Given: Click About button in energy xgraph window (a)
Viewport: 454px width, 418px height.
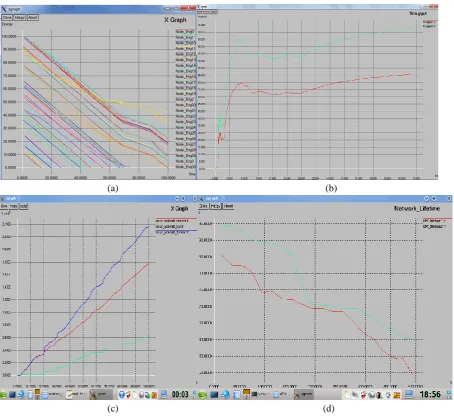Looking at the screenshot, I should 33,18.
